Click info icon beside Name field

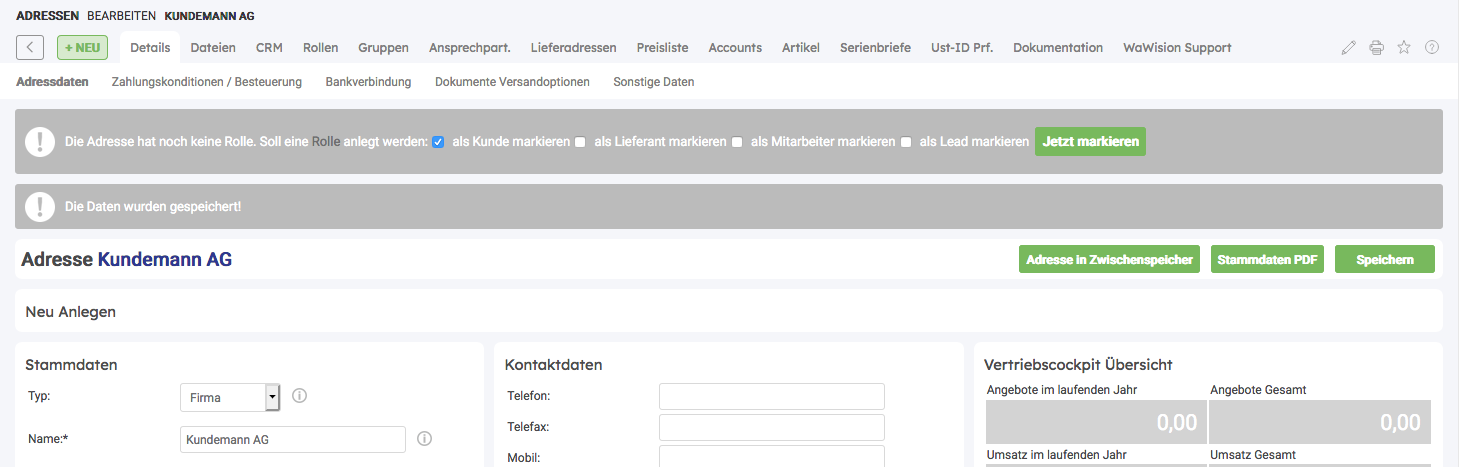click(x=424, y=439)
